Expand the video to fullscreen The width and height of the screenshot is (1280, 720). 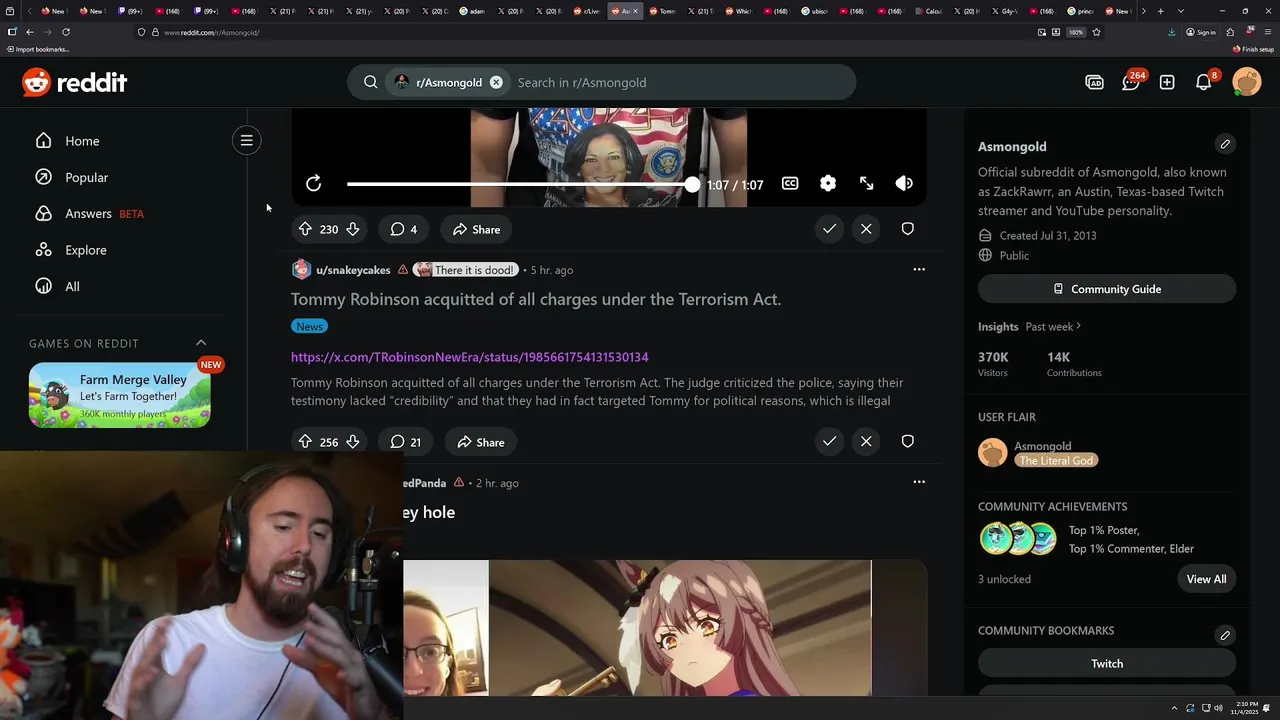pos(866,183)
